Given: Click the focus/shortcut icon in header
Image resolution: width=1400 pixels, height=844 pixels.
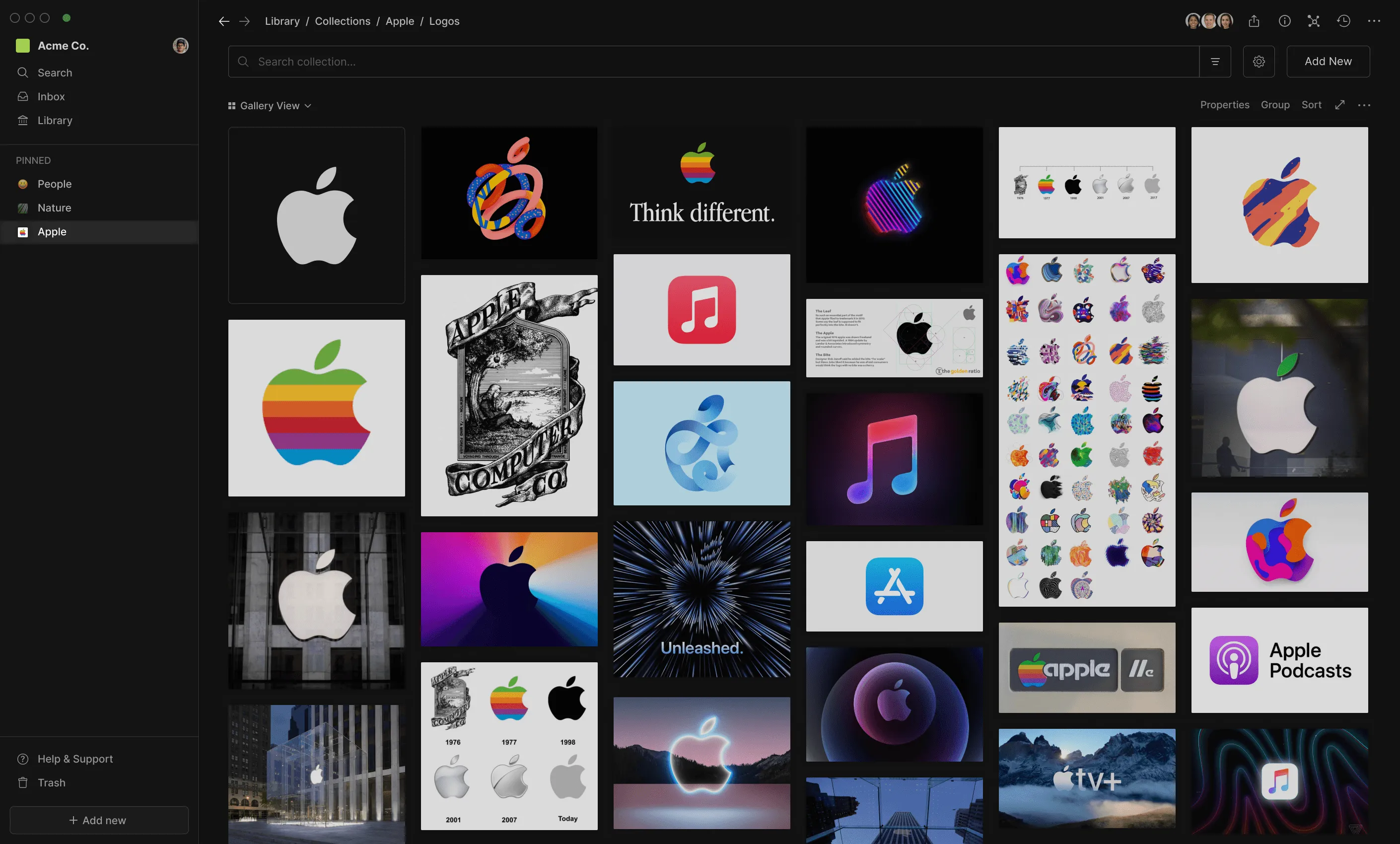Looking at the screenshot, I should [x=1314, y=21].
